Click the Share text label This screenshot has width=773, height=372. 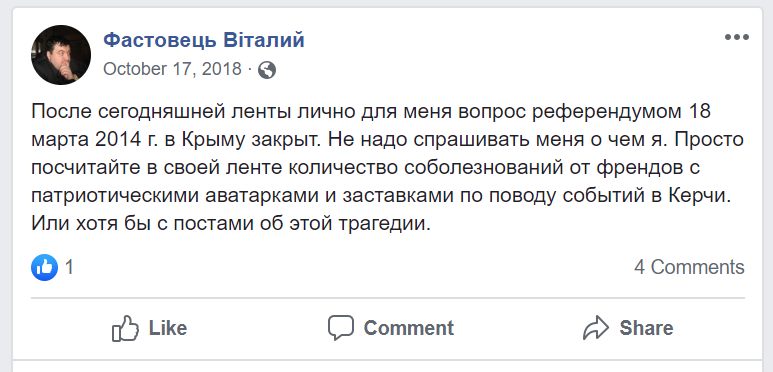pos(646,328)
